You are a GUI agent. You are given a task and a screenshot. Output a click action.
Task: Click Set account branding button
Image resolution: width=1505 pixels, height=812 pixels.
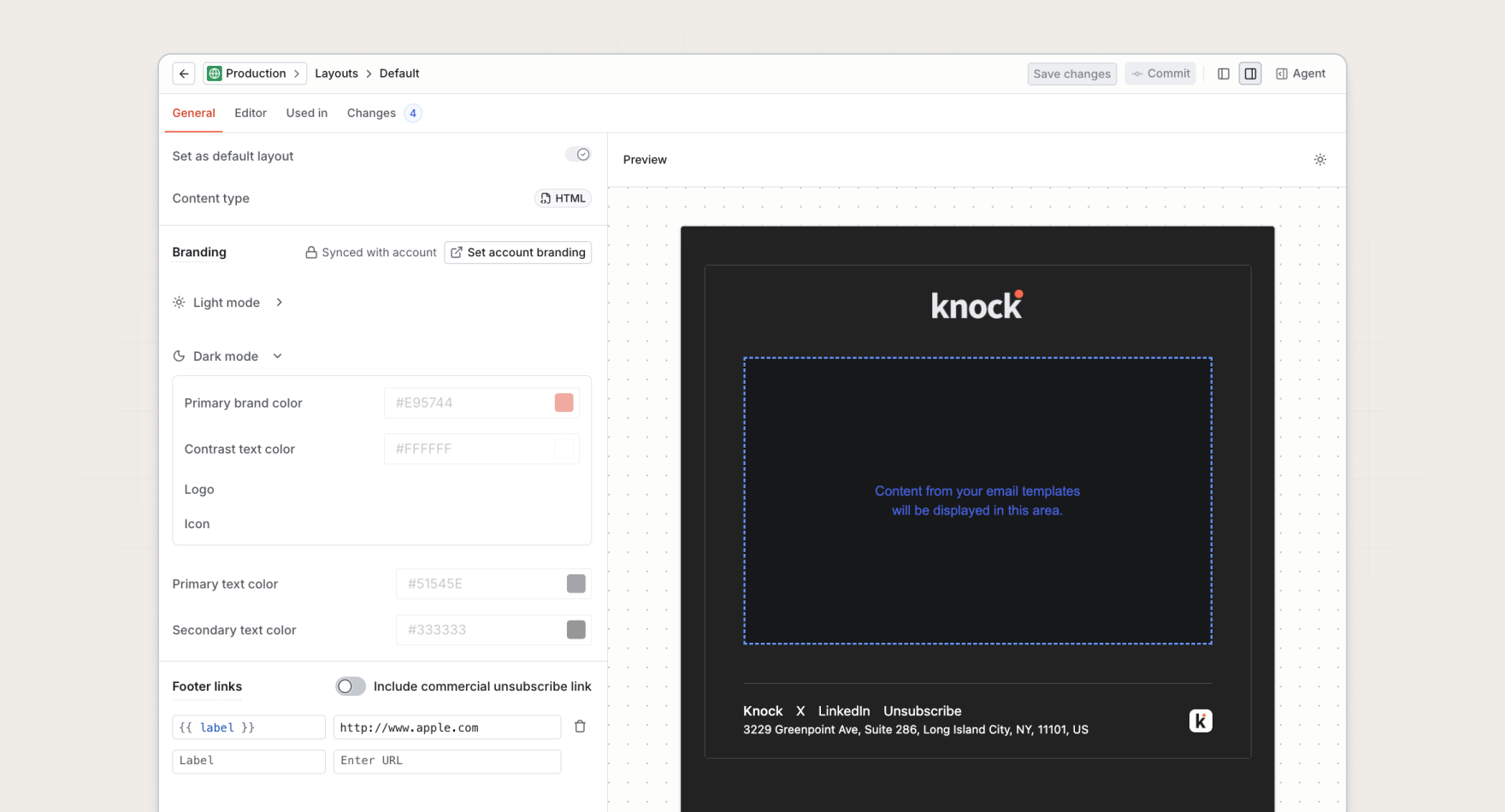coord(517,252)
